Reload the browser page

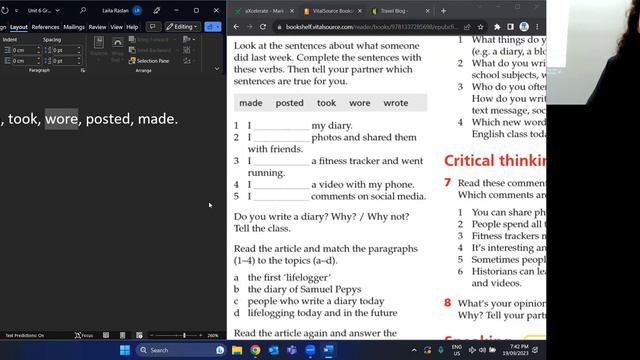coord(263,27)
